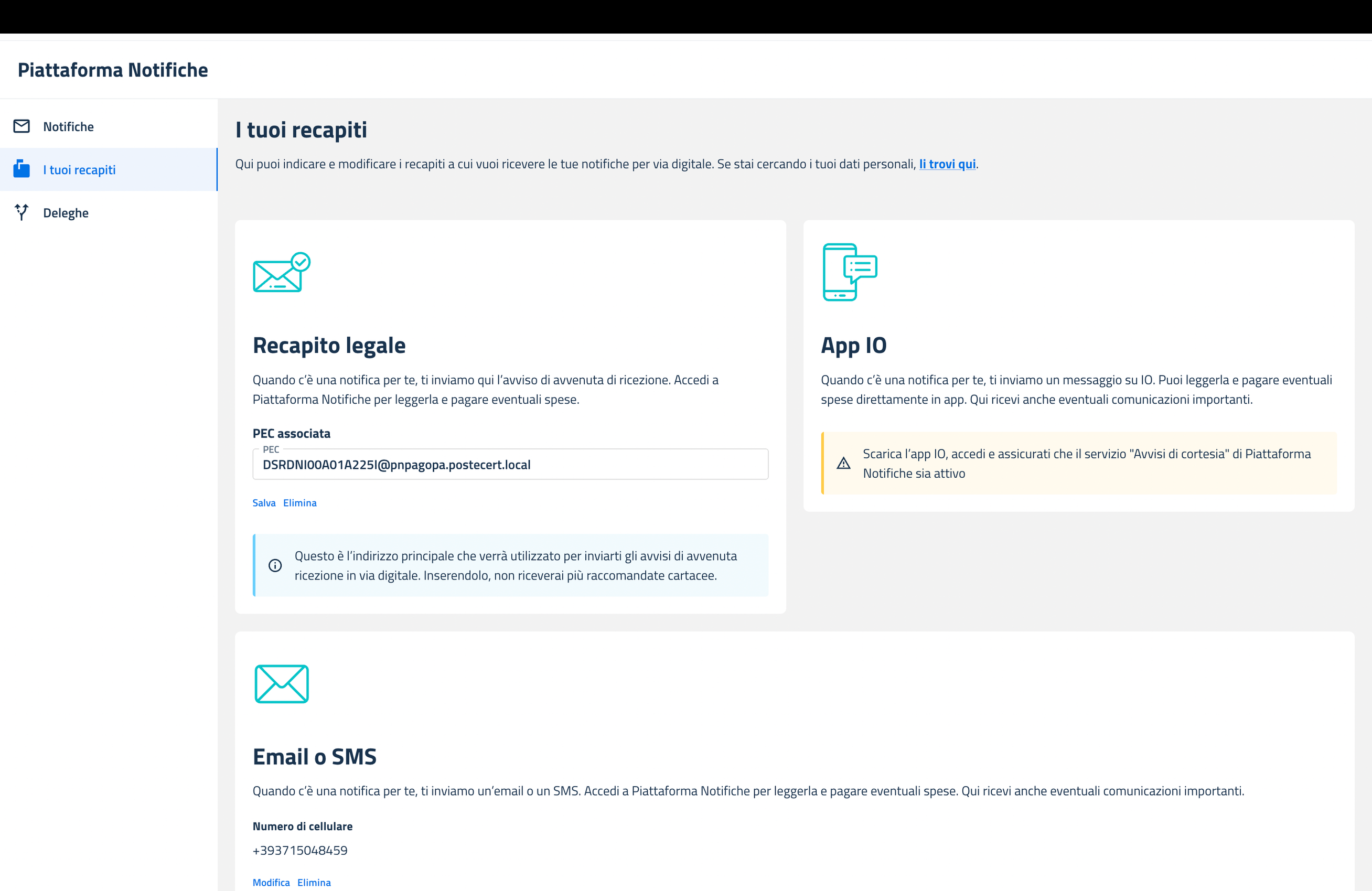The height and width of the screenshot is (891, 1372).
Task: Open the Notifiche menu item
Action: pyautogui.click(x=68, y=127)
